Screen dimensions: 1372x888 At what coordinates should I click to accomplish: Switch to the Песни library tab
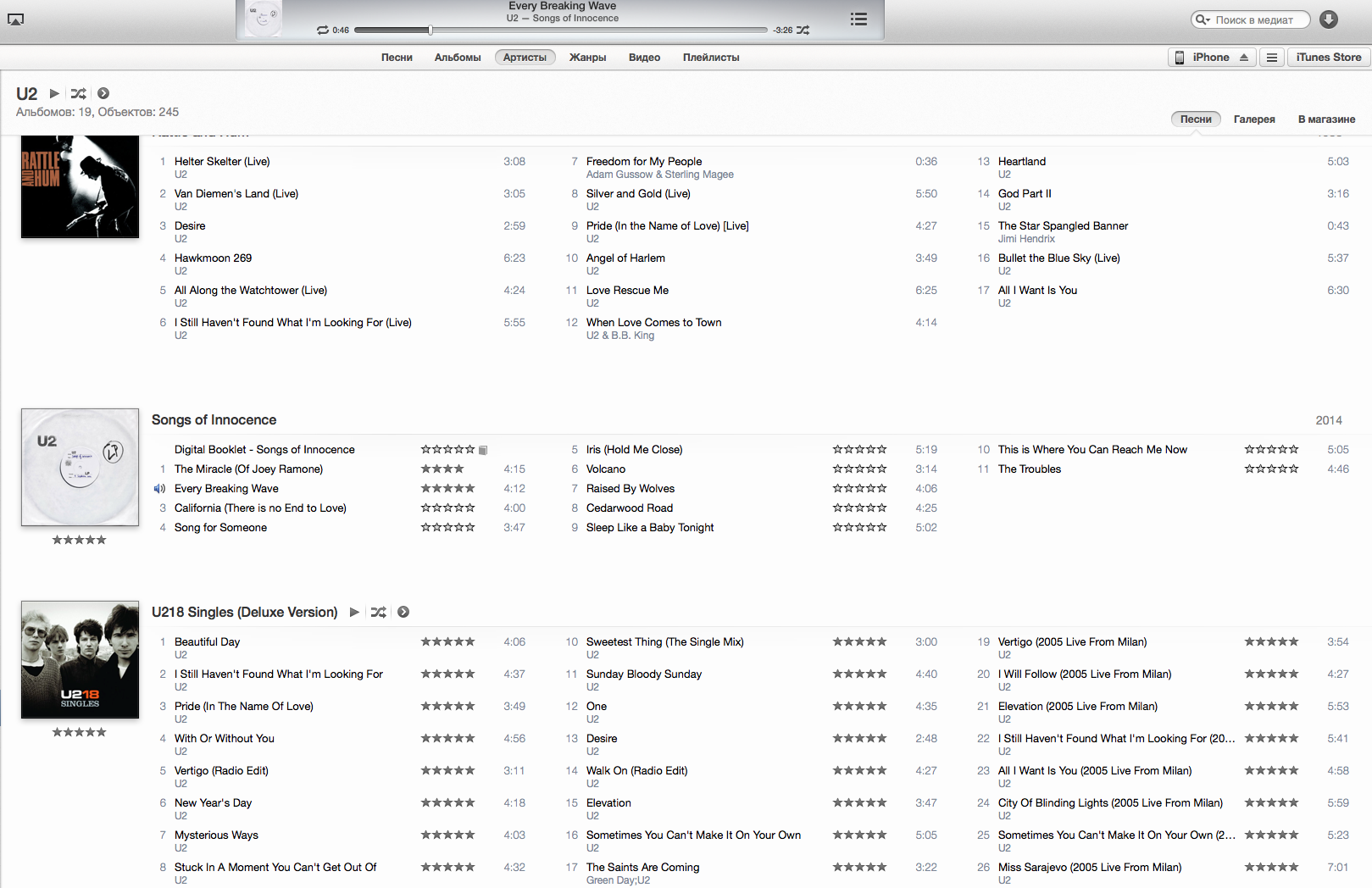(x=397, y=58)
